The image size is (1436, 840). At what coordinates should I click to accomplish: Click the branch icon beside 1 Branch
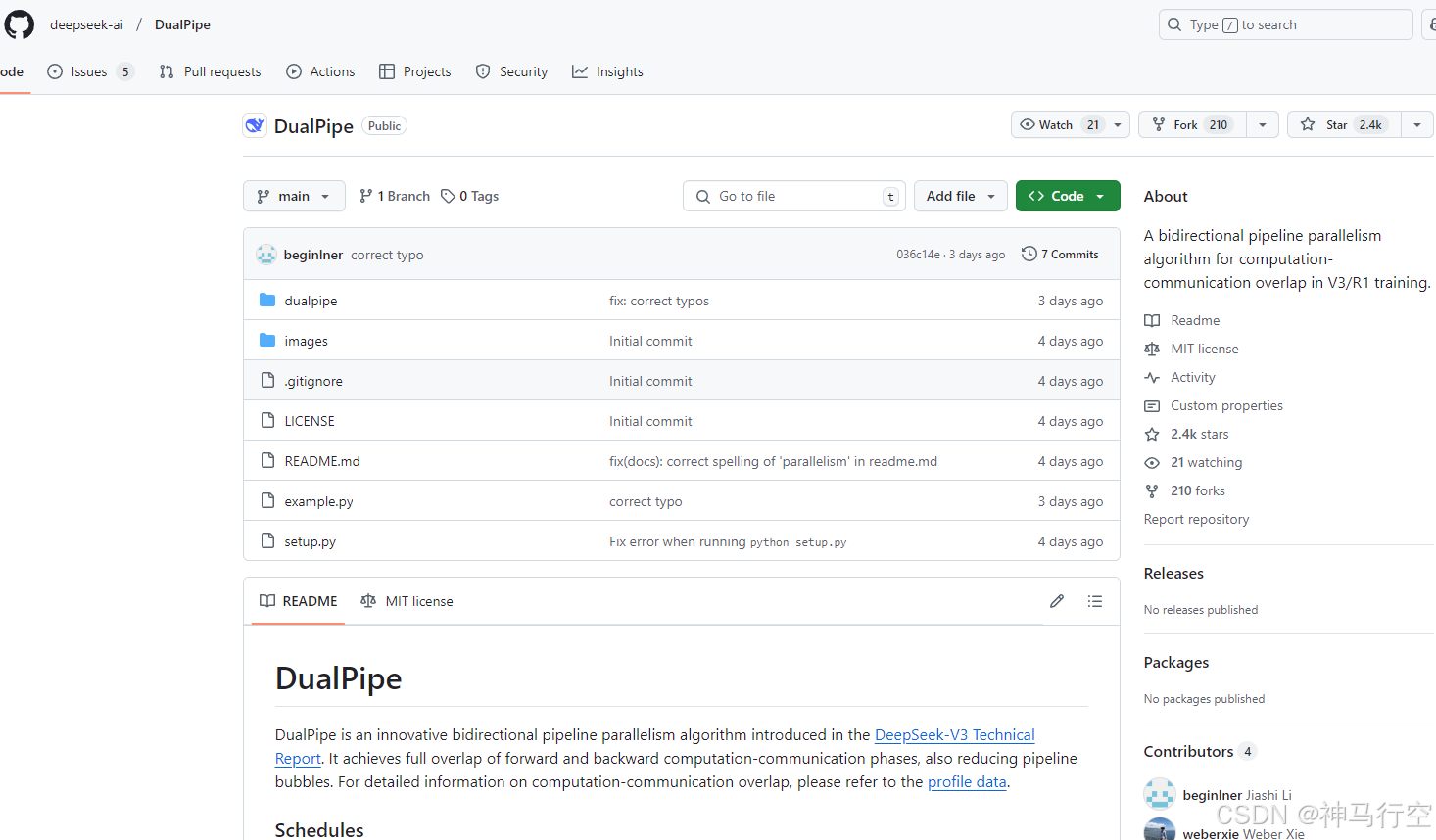click(x=366, y=196)
